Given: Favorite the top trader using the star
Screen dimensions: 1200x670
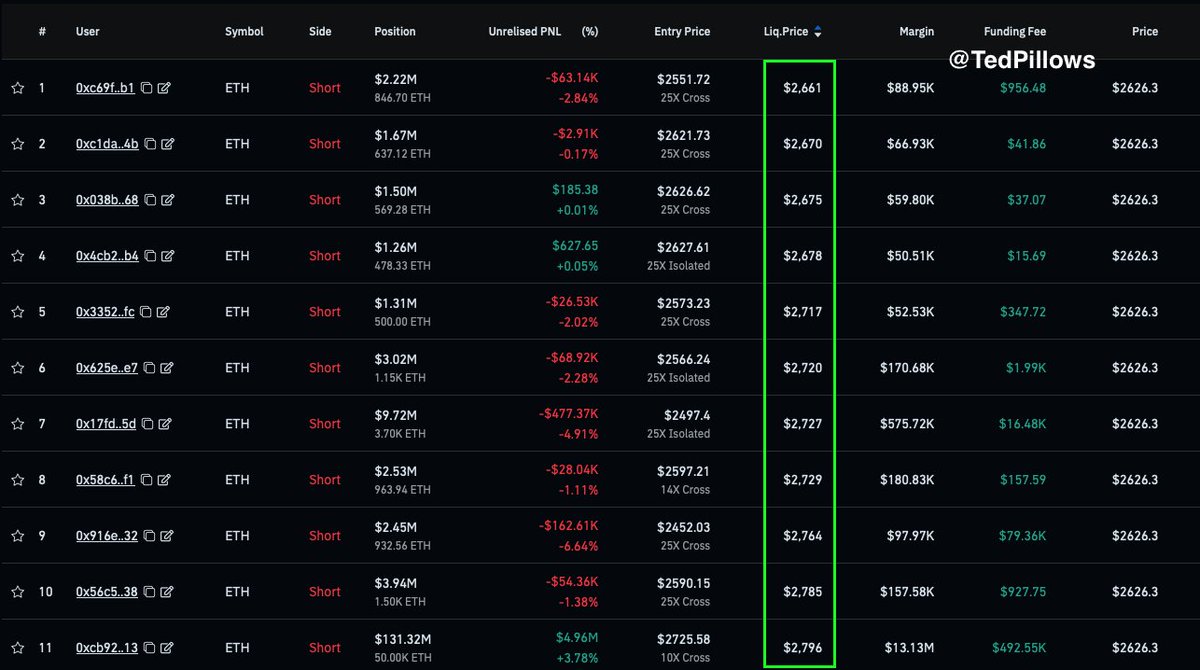Looking at the screenshot, I should 17,88.
